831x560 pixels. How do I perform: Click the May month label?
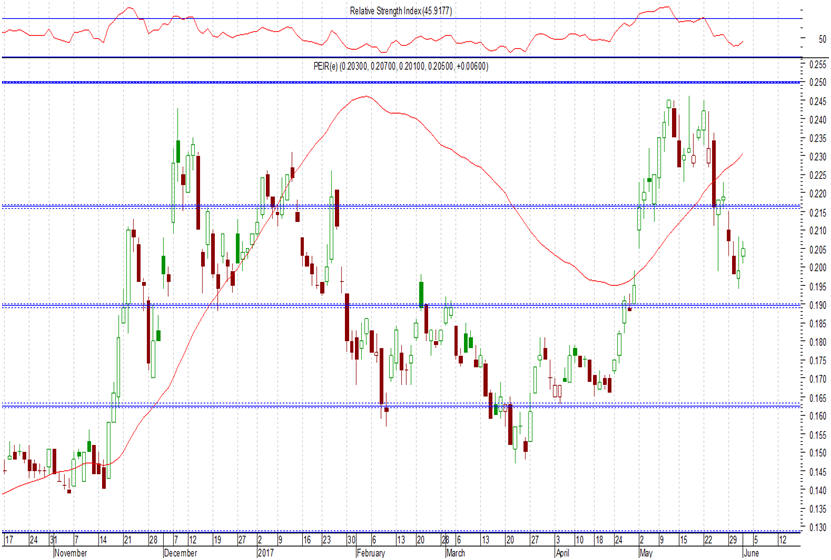tap(646, 553)
